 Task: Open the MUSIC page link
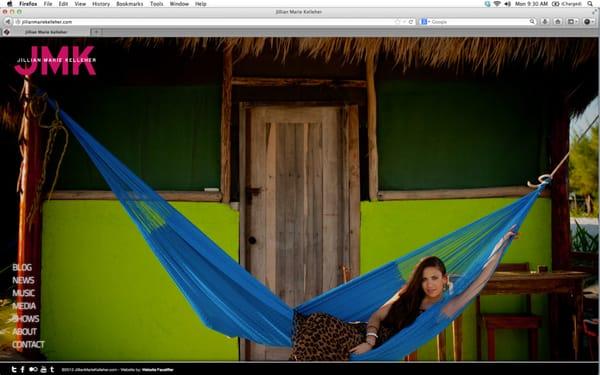click(x=23, y=293)
